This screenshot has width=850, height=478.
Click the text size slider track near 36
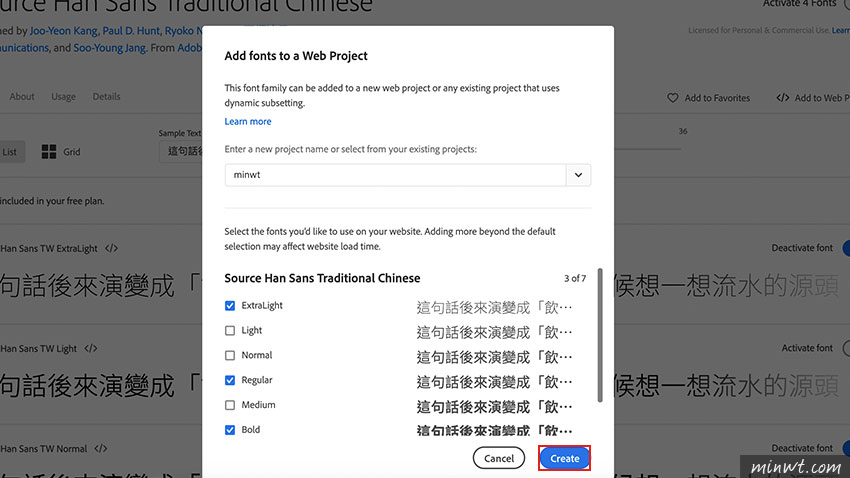[x=648, y=148]
